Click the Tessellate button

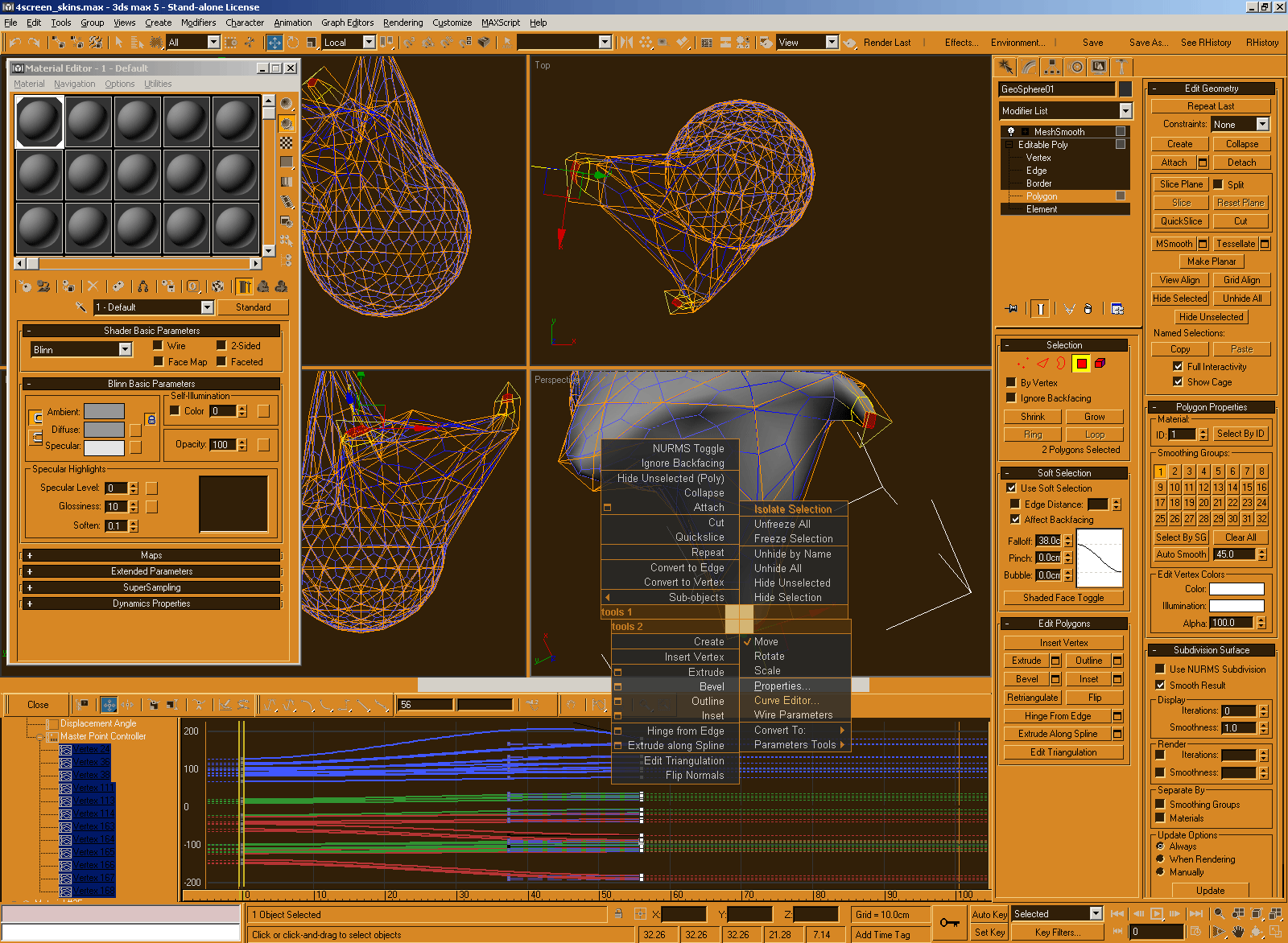pos(1236,243)
